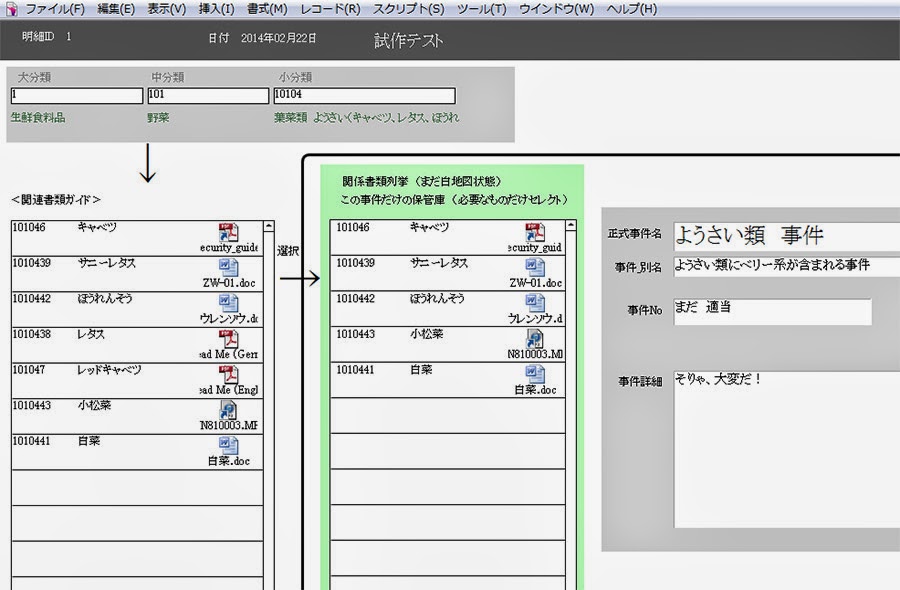Open the Word document for ほうれんそう
Image resolution: width=900 pixels, height=590 pixels.
pos(229,301)
